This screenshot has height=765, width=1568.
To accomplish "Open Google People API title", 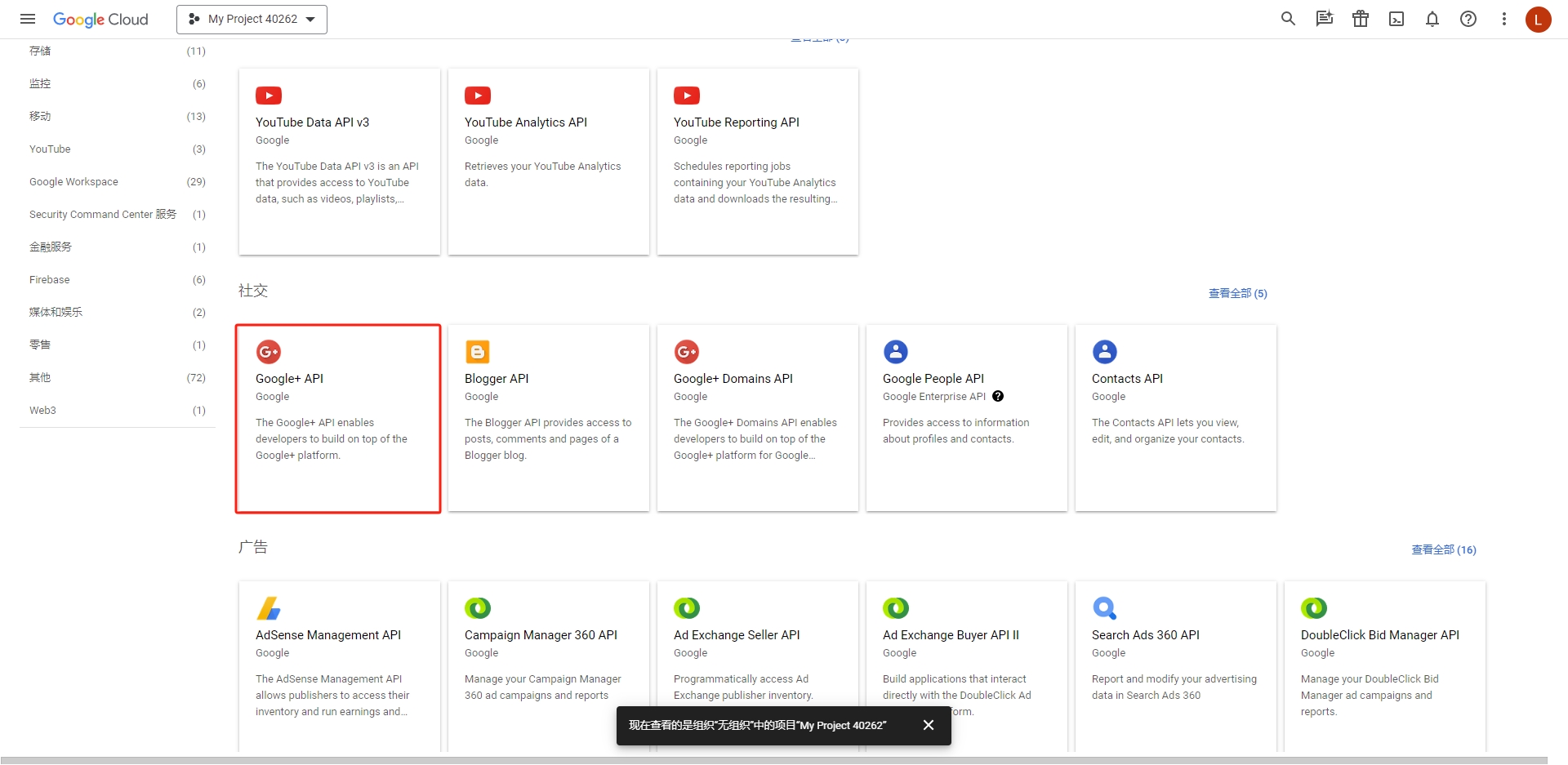I will 933,379.
